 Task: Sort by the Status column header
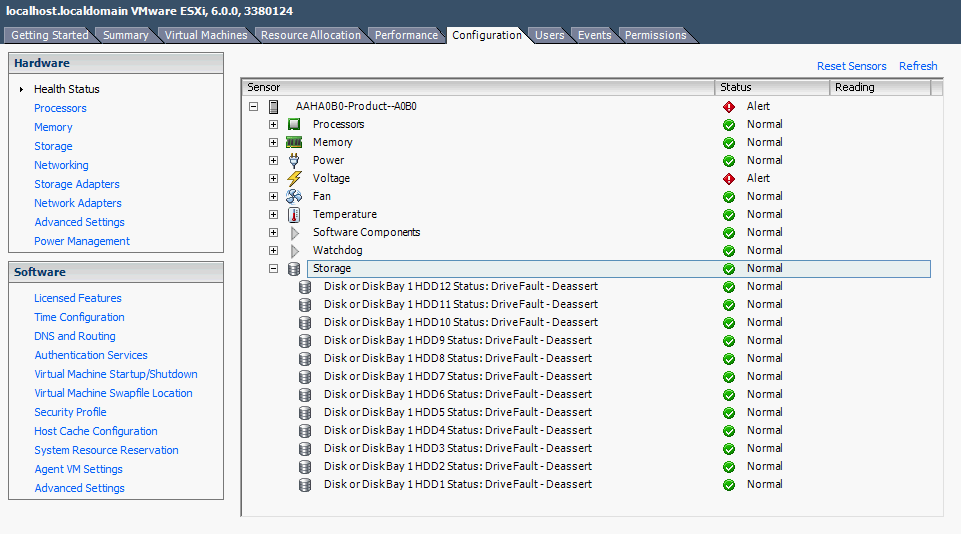[772, 88]
